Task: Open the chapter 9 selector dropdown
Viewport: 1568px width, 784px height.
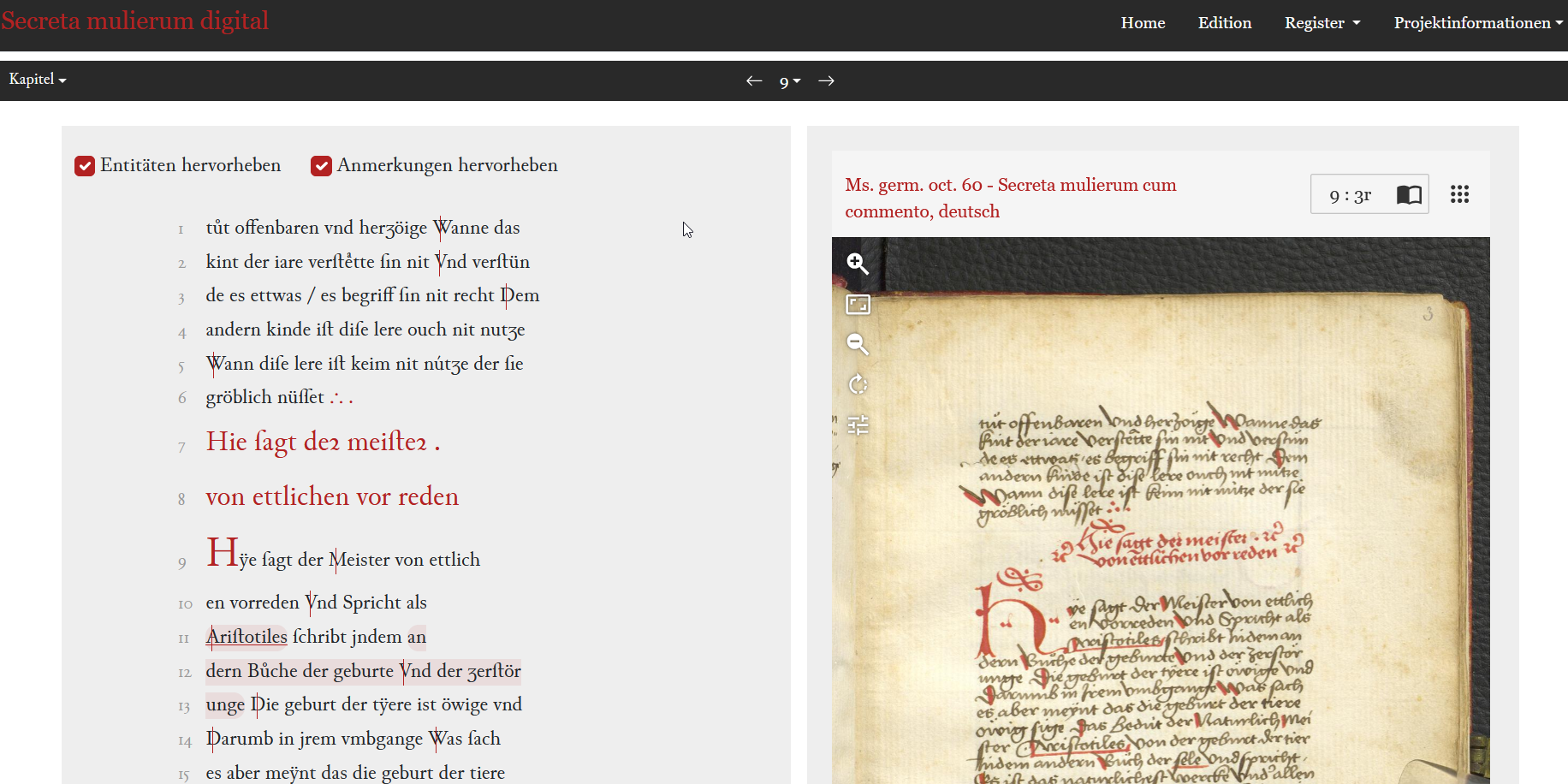Action: click(788, 81)
